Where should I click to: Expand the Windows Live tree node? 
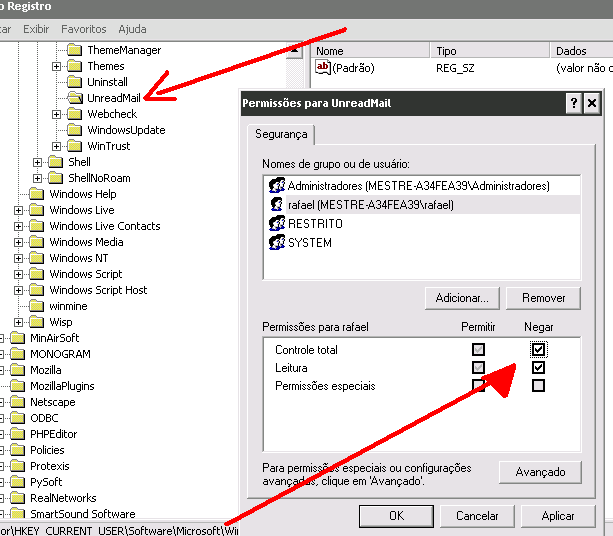19,210
